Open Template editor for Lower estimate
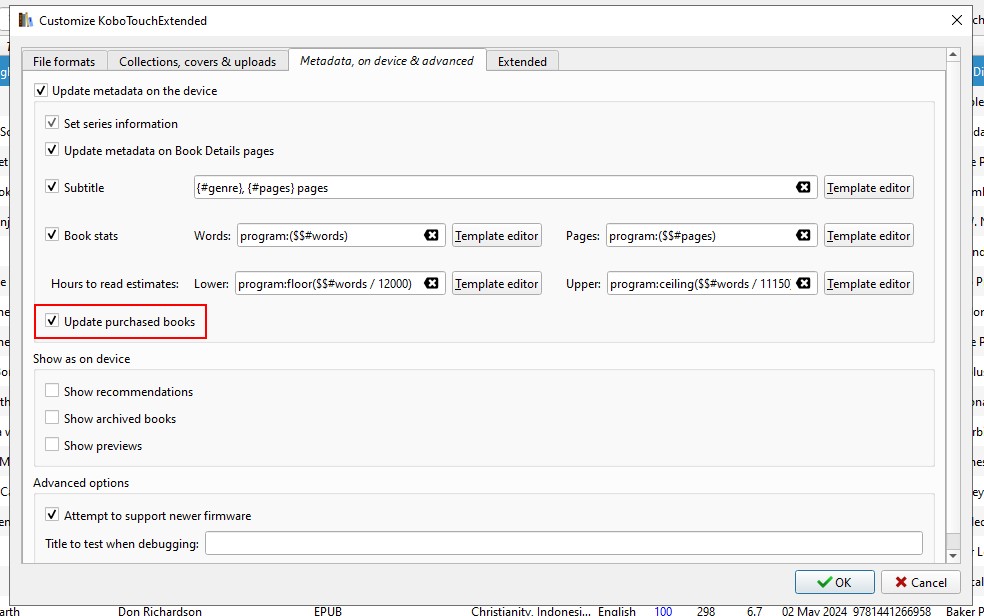 [x=496, y=284]
